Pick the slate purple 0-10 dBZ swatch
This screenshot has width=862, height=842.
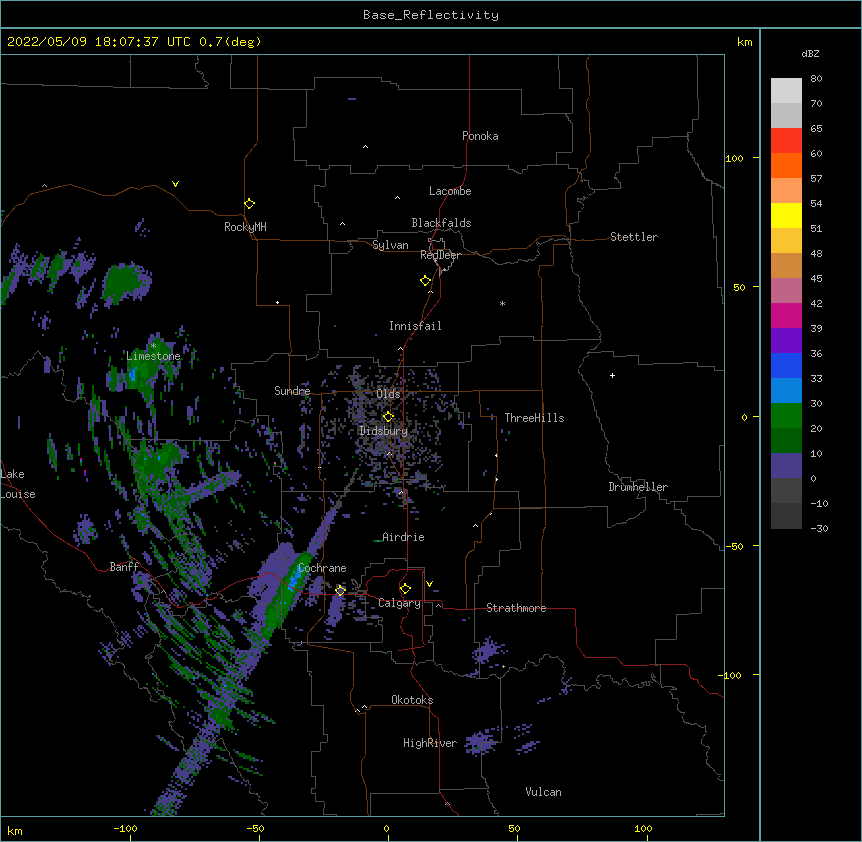pyautogui.click(x=786, y=466)
